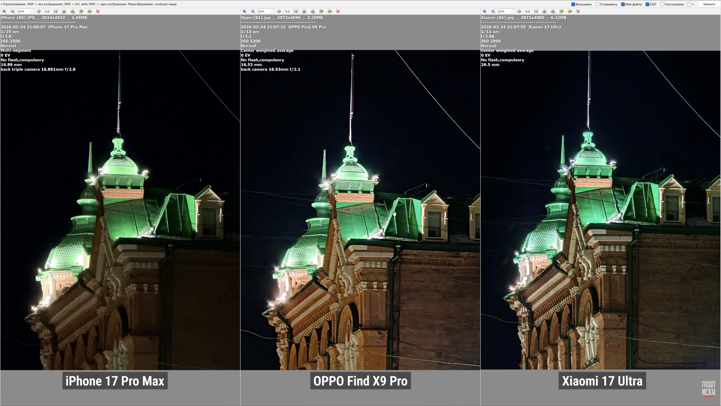Zoom out on the iPhone image panel
This screenshot has height=406, width=721.
pos(13,11)
